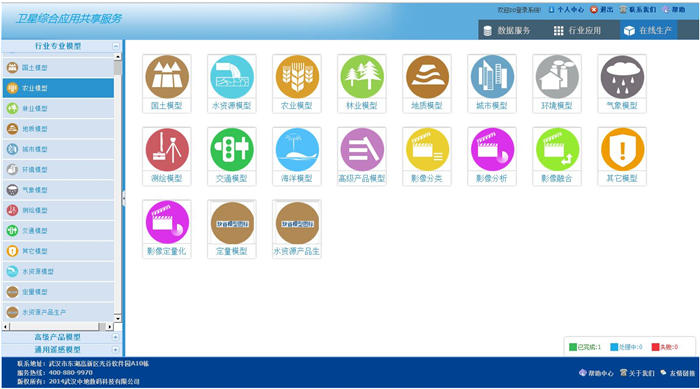Open the 影像分析 magenta icon
700x389 pixels.
point(492,156)
